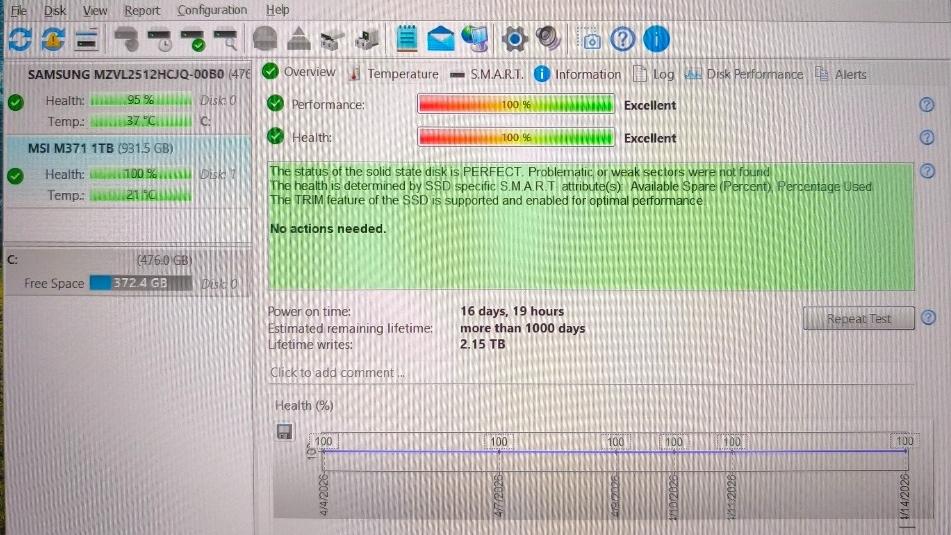Click the save icon beside Health chart

[x=284, y=432]
